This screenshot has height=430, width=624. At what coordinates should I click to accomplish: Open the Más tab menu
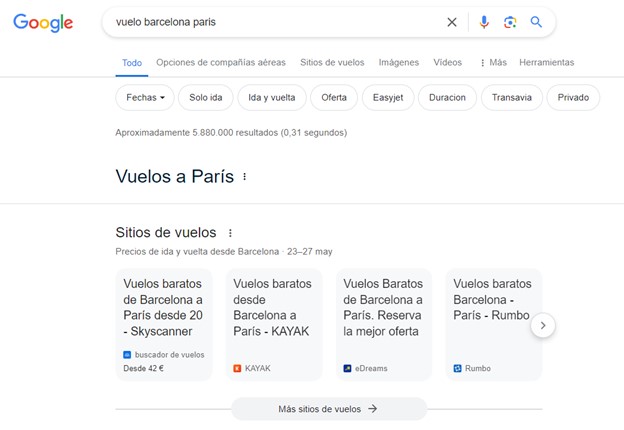(493, 62)
